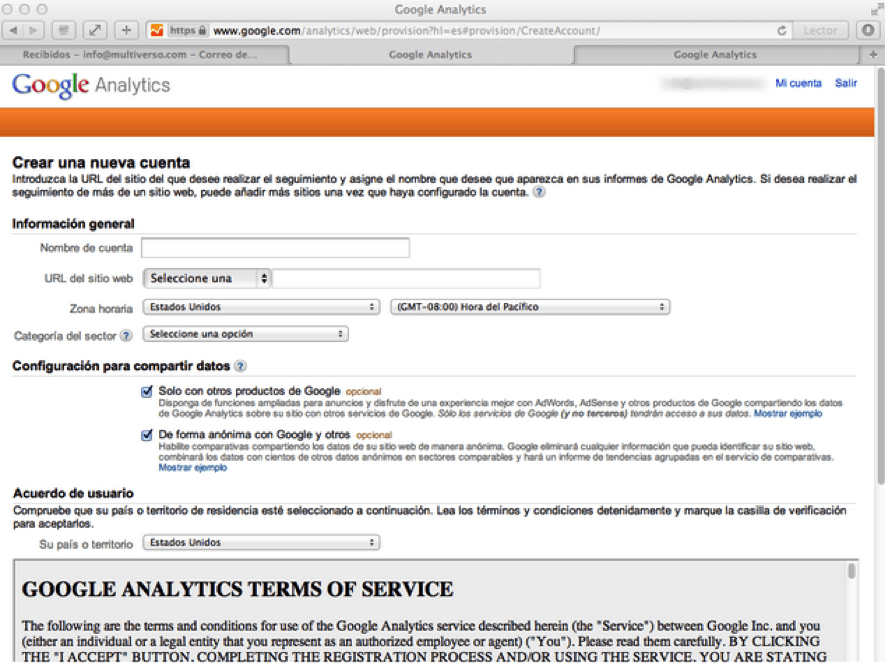886x666 pixels.
Task: Open help icon beside Configuración para compartir datos
Action: point(240,366)
